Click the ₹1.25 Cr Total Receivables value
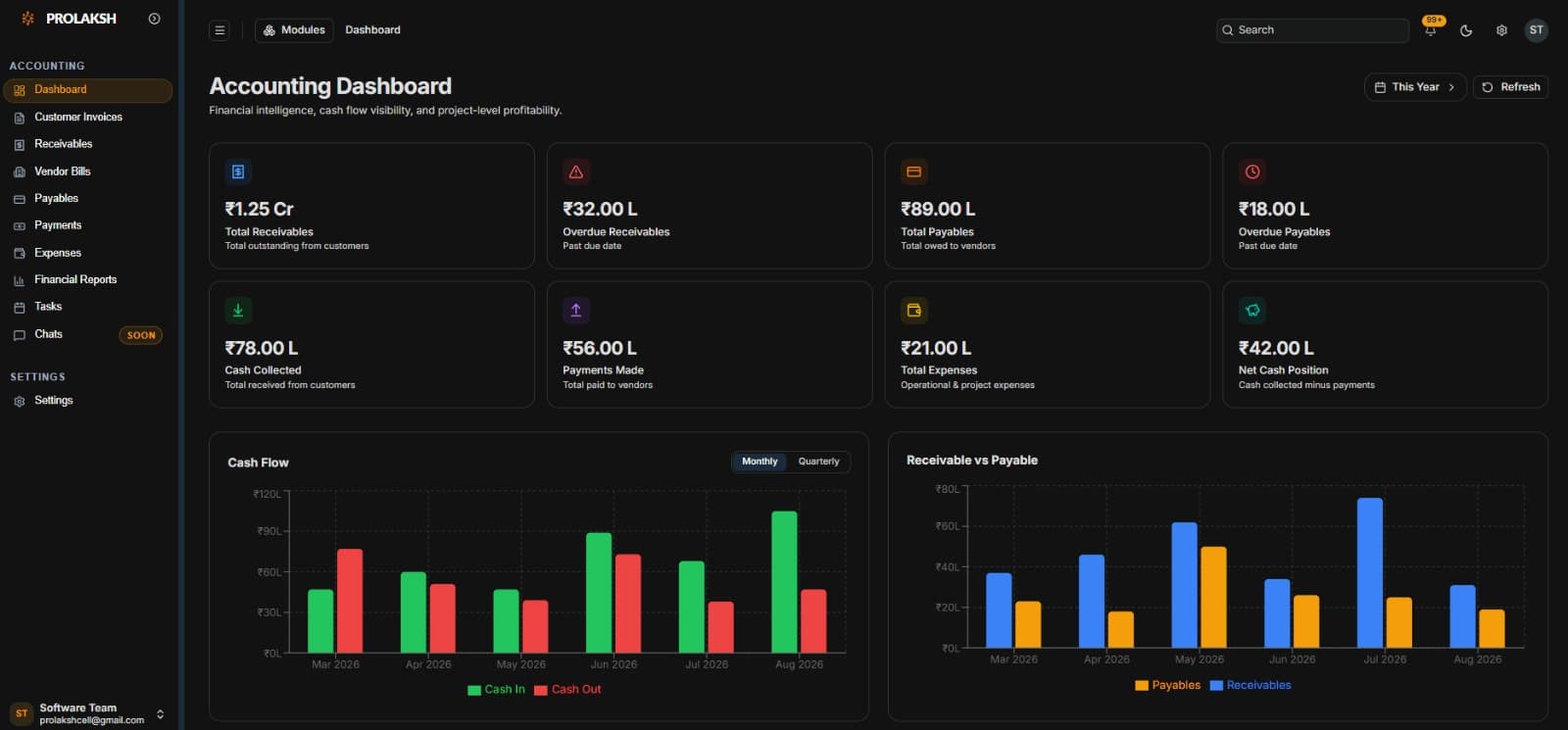 pos(260,209)
